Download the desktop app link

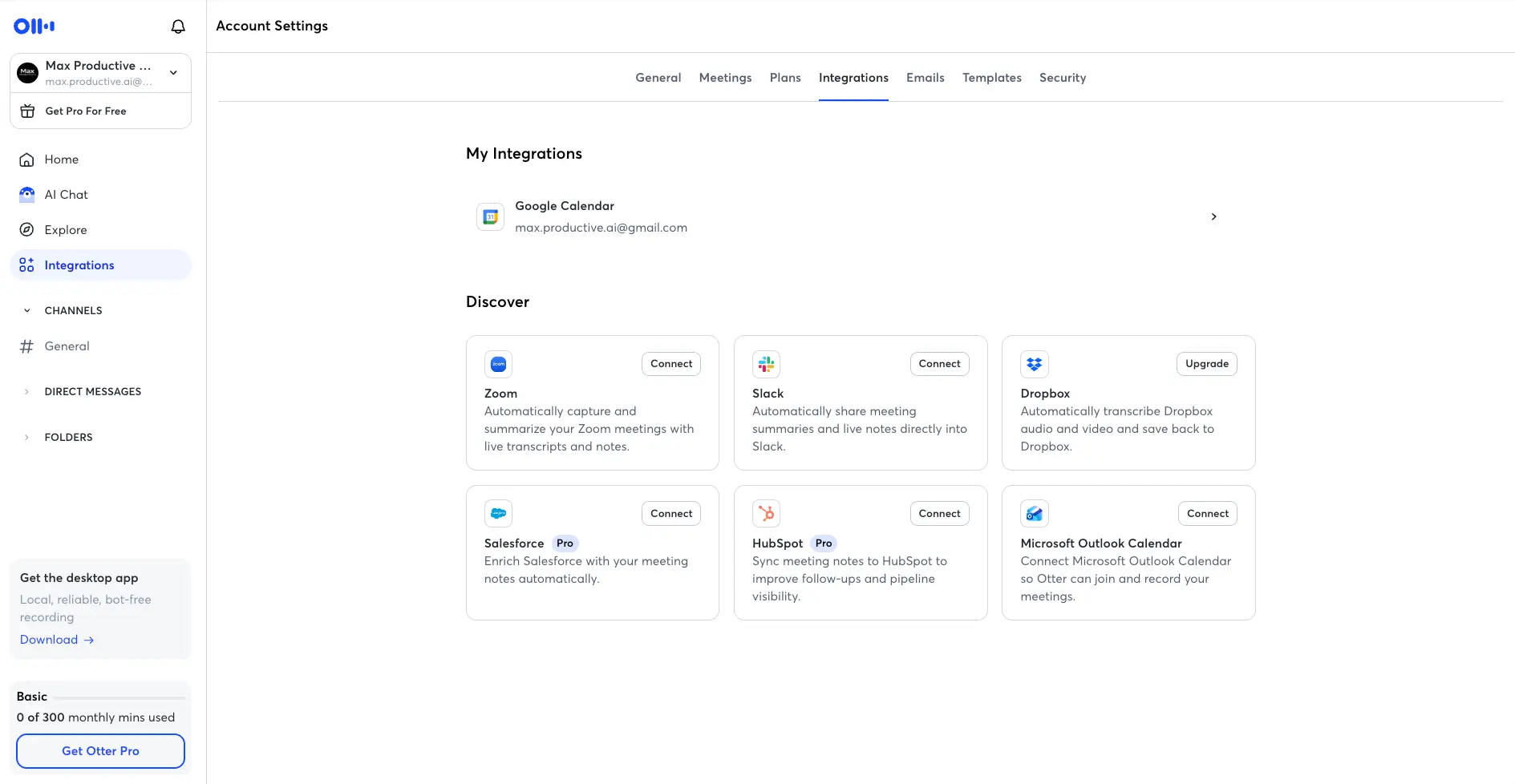(x=57, y=640)
